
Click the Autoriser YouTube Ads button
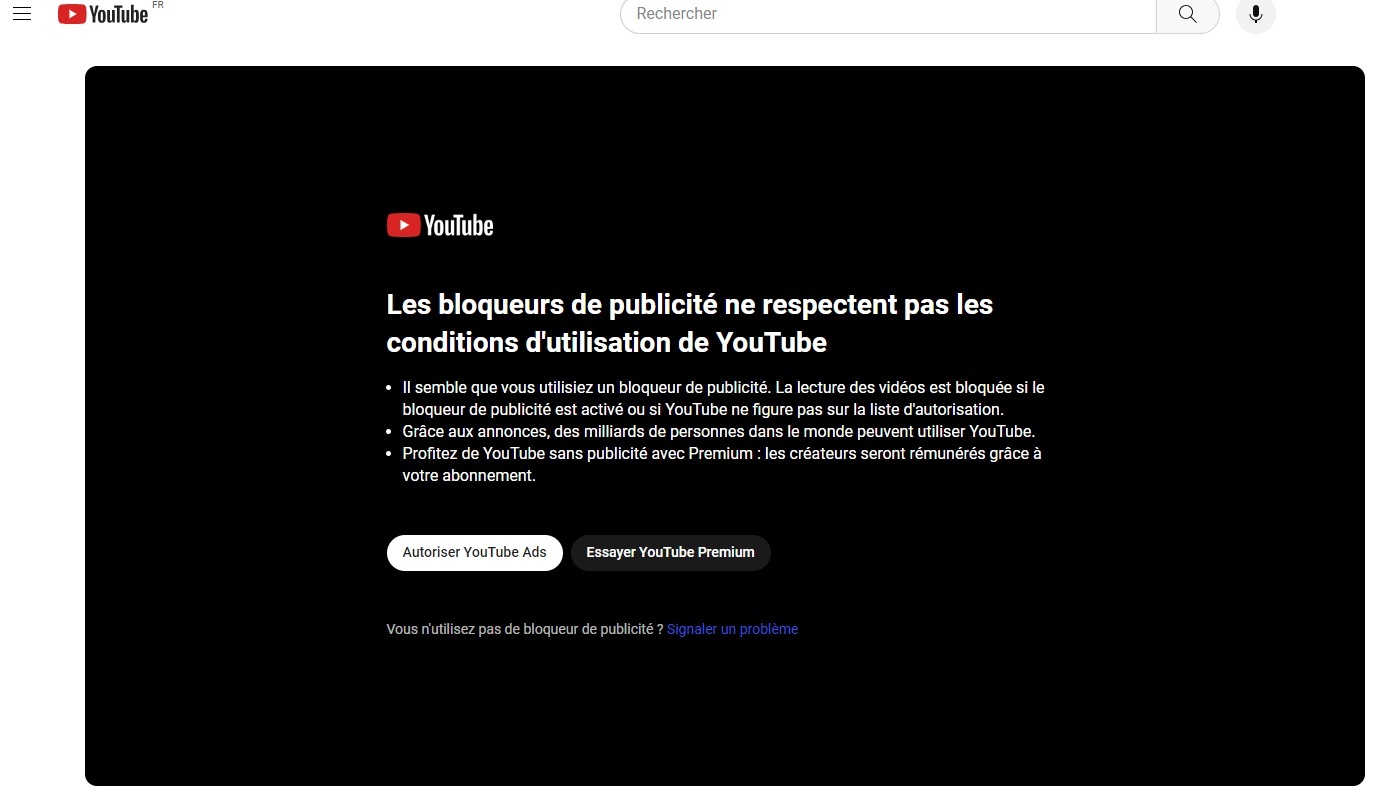(475, 553)
